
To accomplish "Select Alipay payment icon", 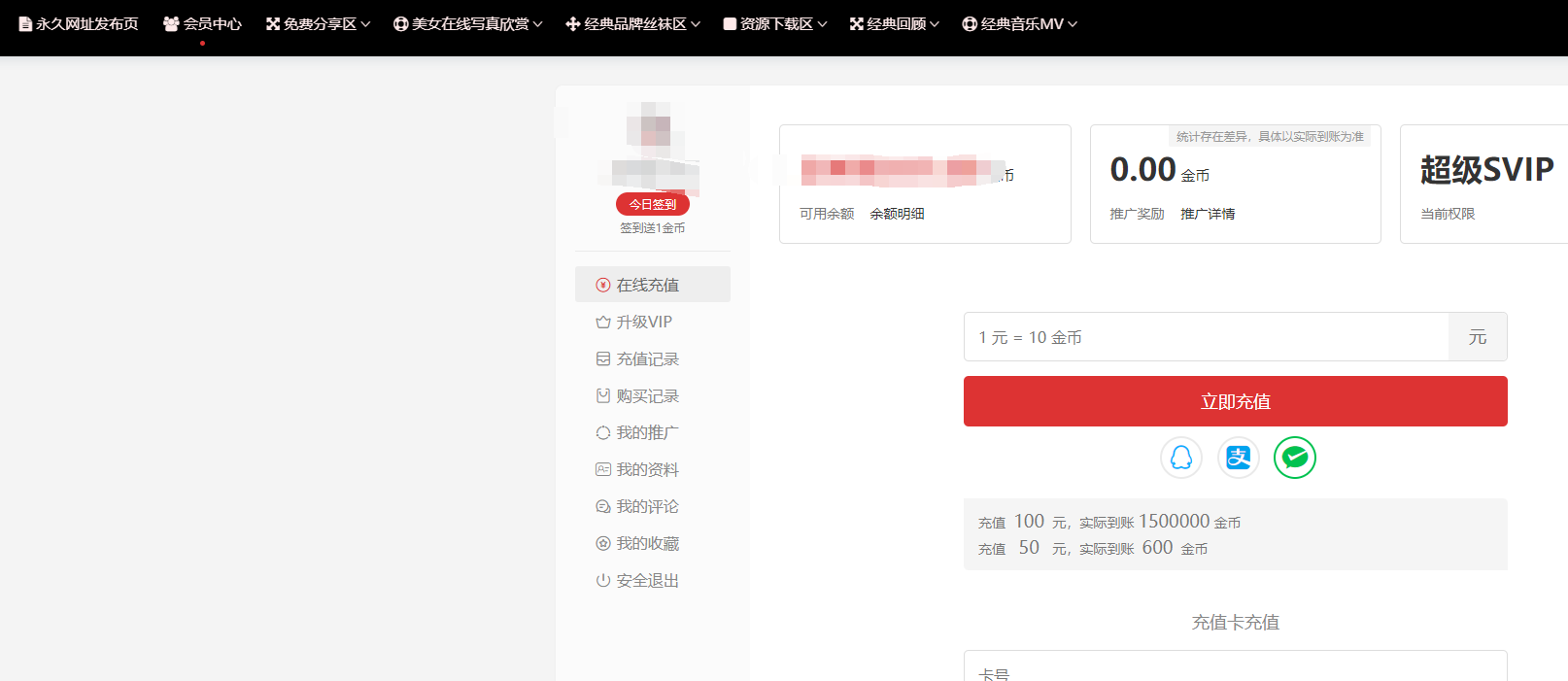I will coord(1239,458).
